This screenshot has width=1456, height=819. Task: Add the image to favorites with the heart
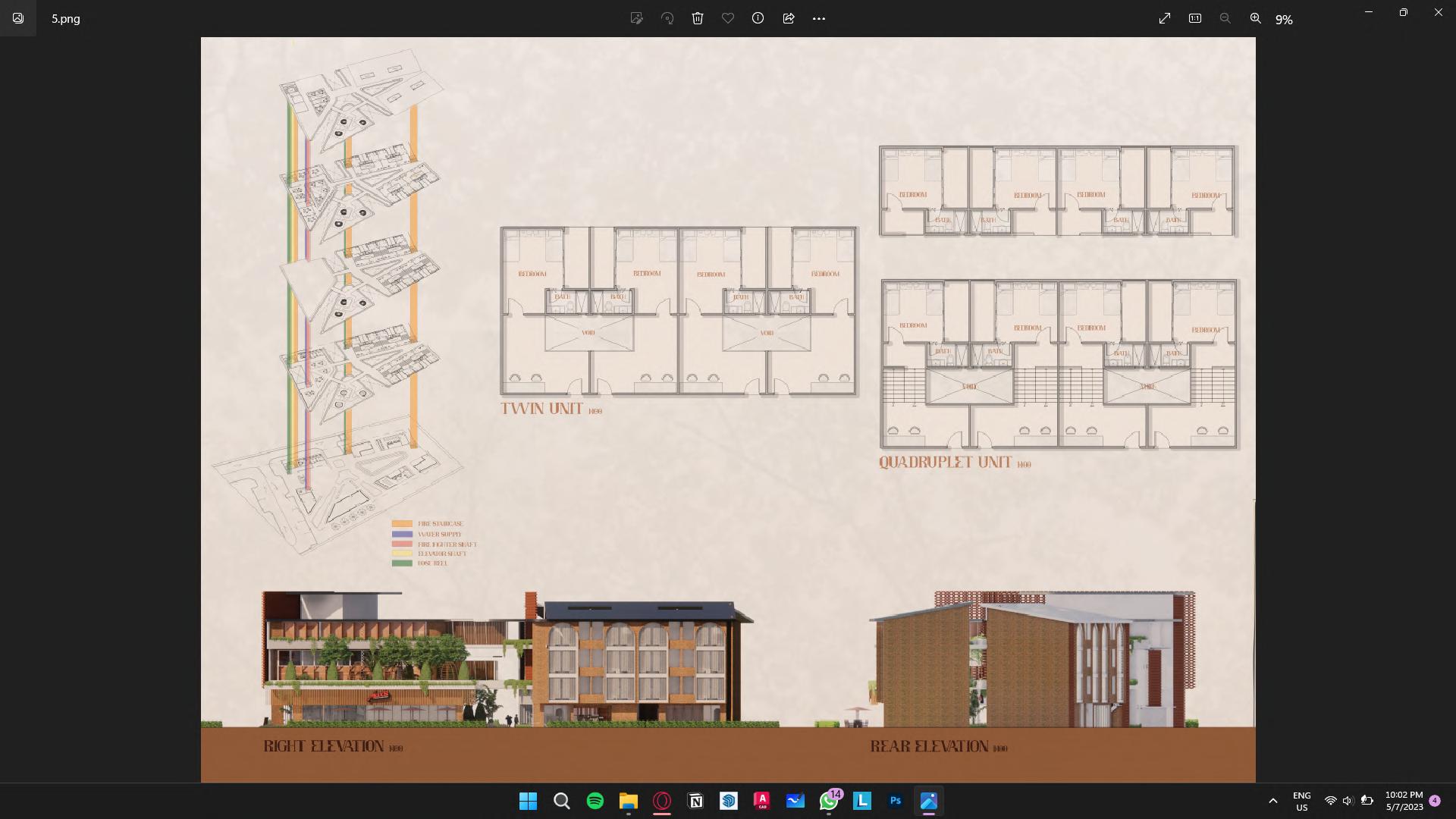point(728,18)
